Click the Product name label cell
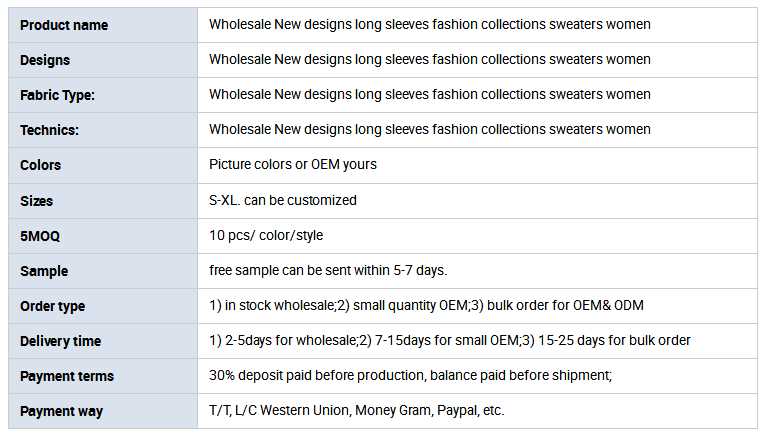This screenshot has height=436, width=776. click(64, 25)
